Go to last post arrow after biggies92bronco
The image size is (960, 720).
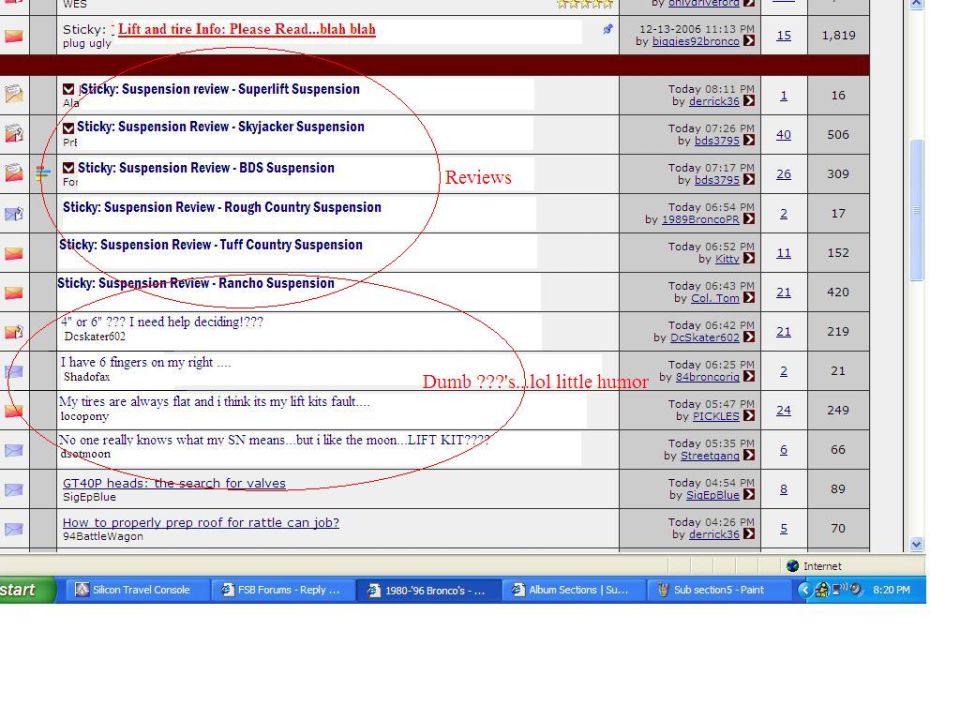pyautogui.click(x=749, y=41)
